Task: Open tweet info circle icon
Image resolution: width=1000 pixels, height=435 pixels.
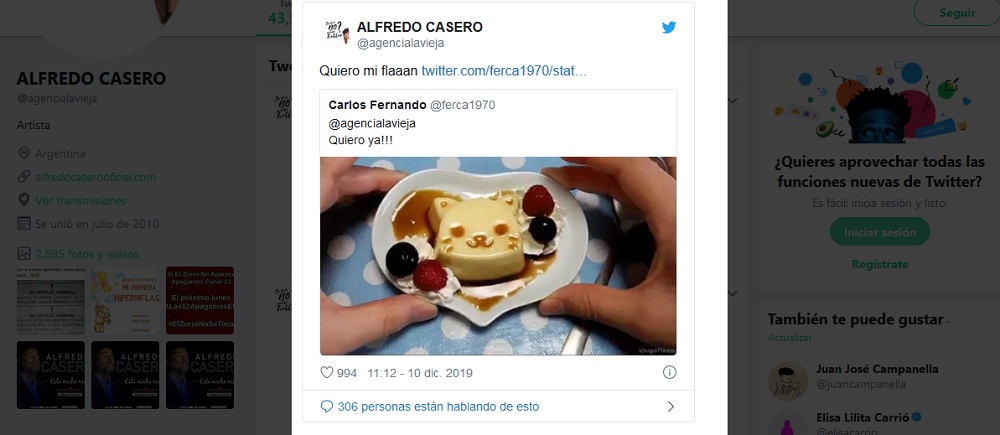Action: click(669, 372)
